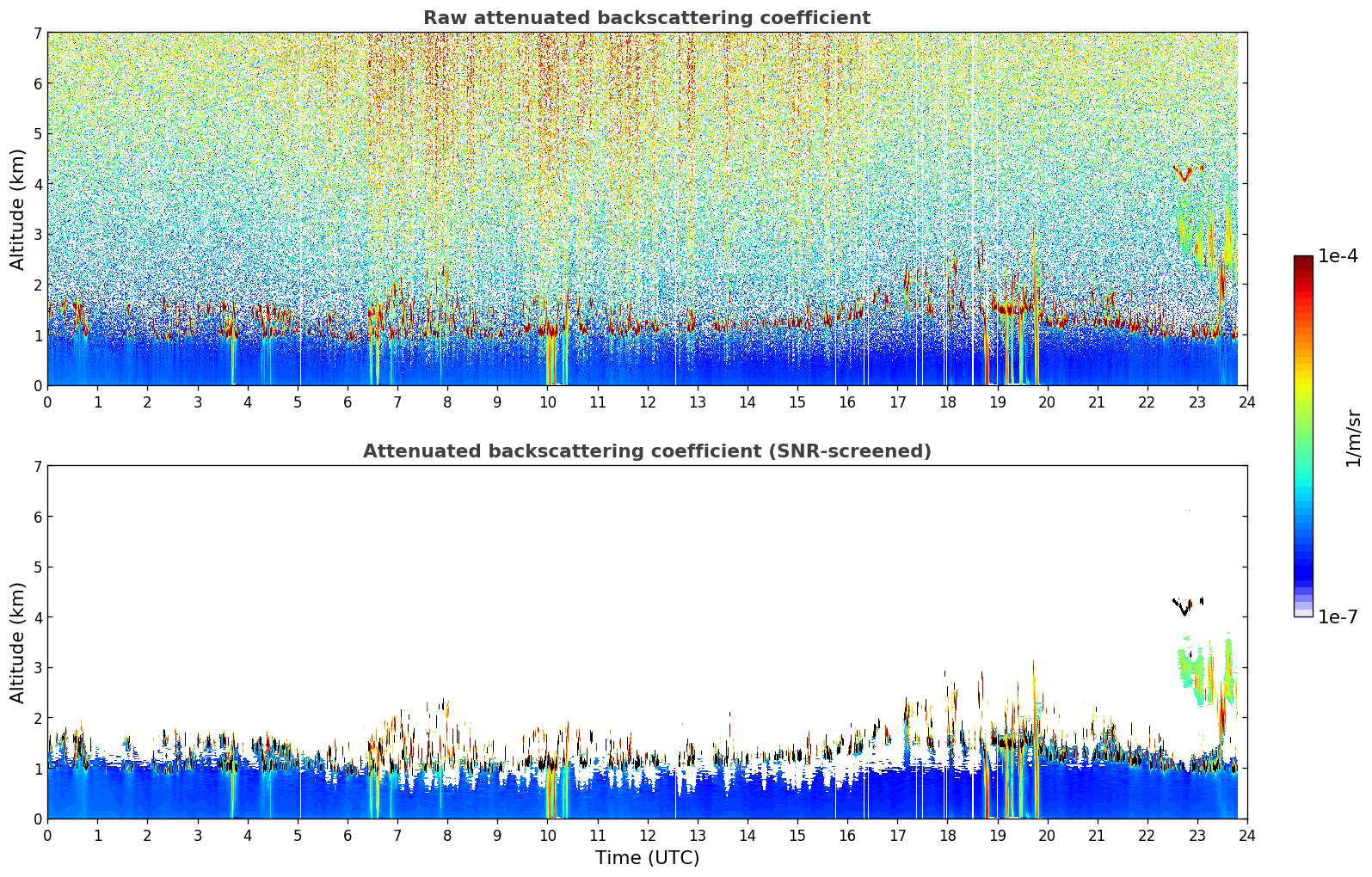Image resolution: width=1372 pixels, height=877 pixels.
Task: Click the 'Time (UTC)' axis label
Action: 647,858
